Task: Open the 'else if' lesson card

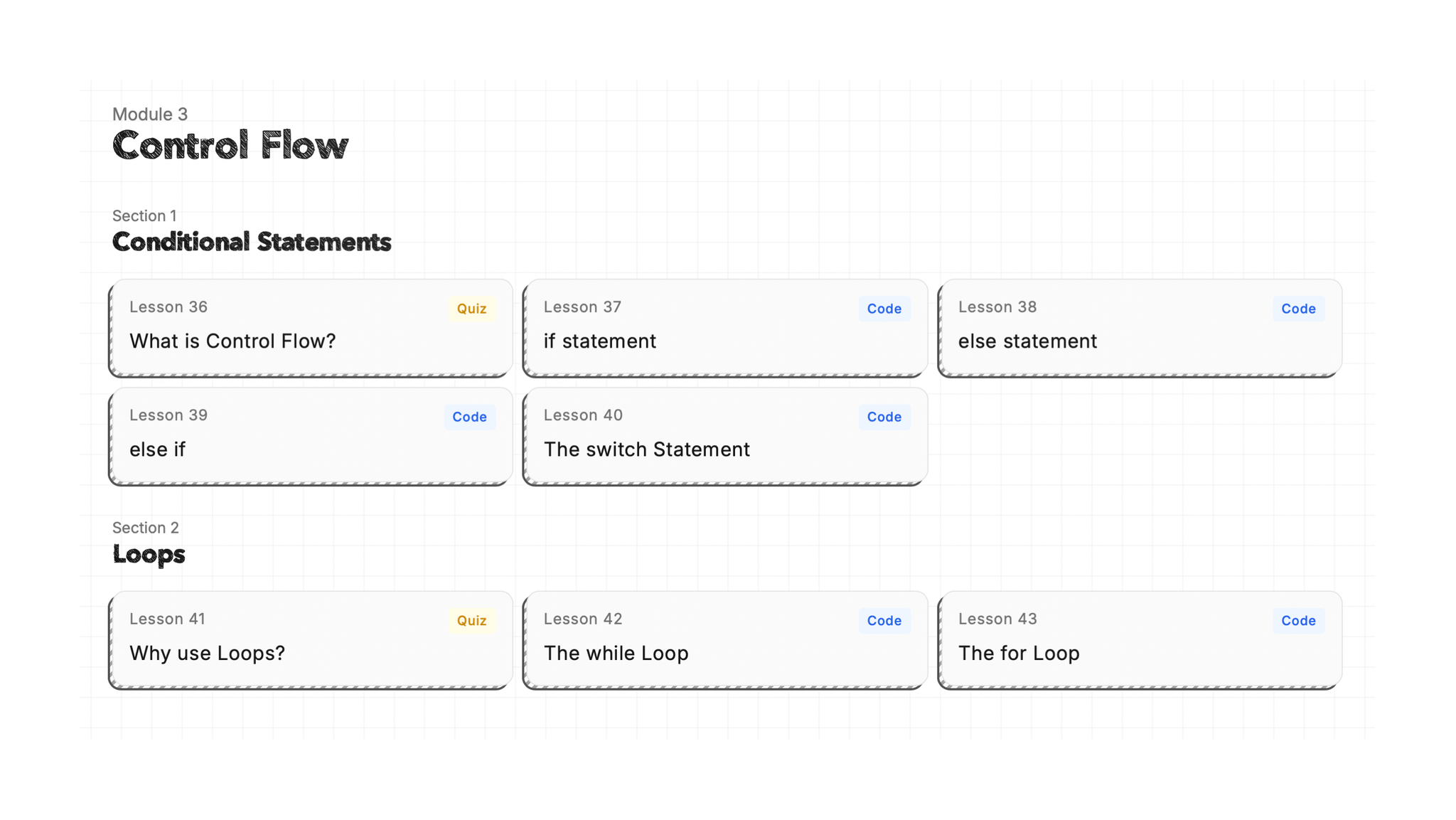Action: [x=310, y=437]
